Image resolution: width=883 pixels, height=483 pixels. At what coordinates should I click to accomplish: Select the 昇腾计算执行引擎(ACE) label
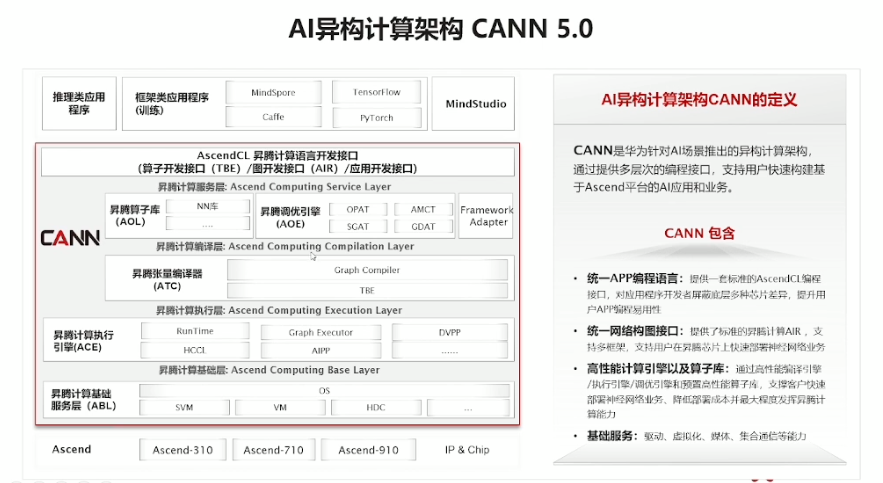83,341
